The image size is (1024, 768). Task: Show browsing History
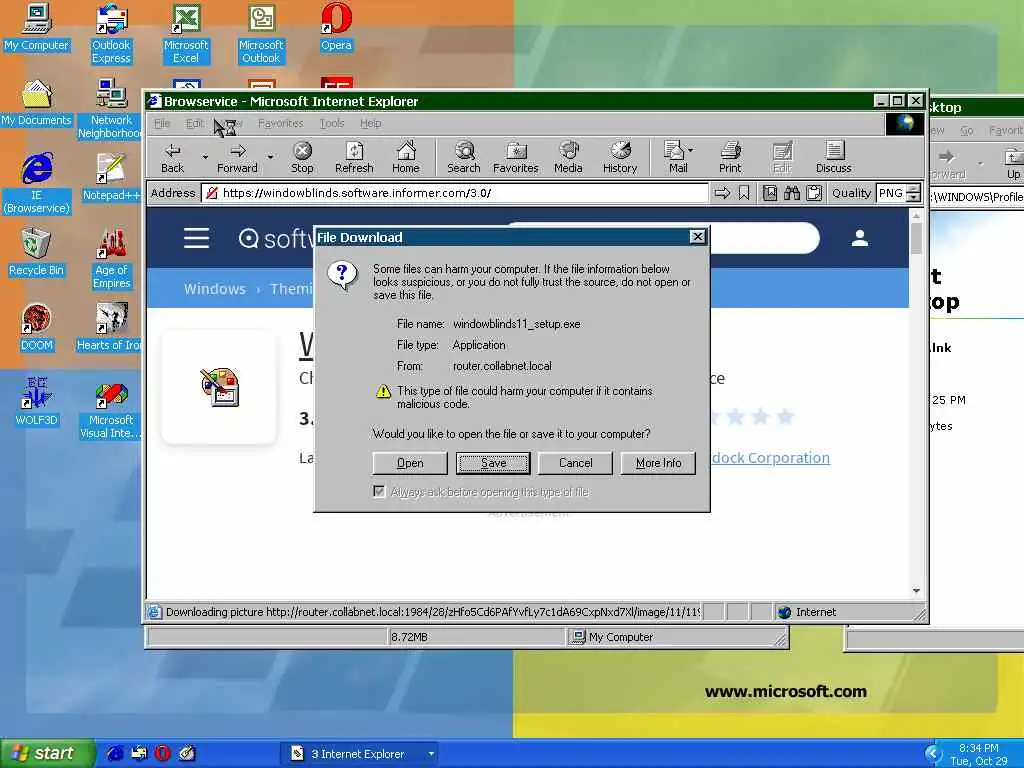tap(620, 157)
